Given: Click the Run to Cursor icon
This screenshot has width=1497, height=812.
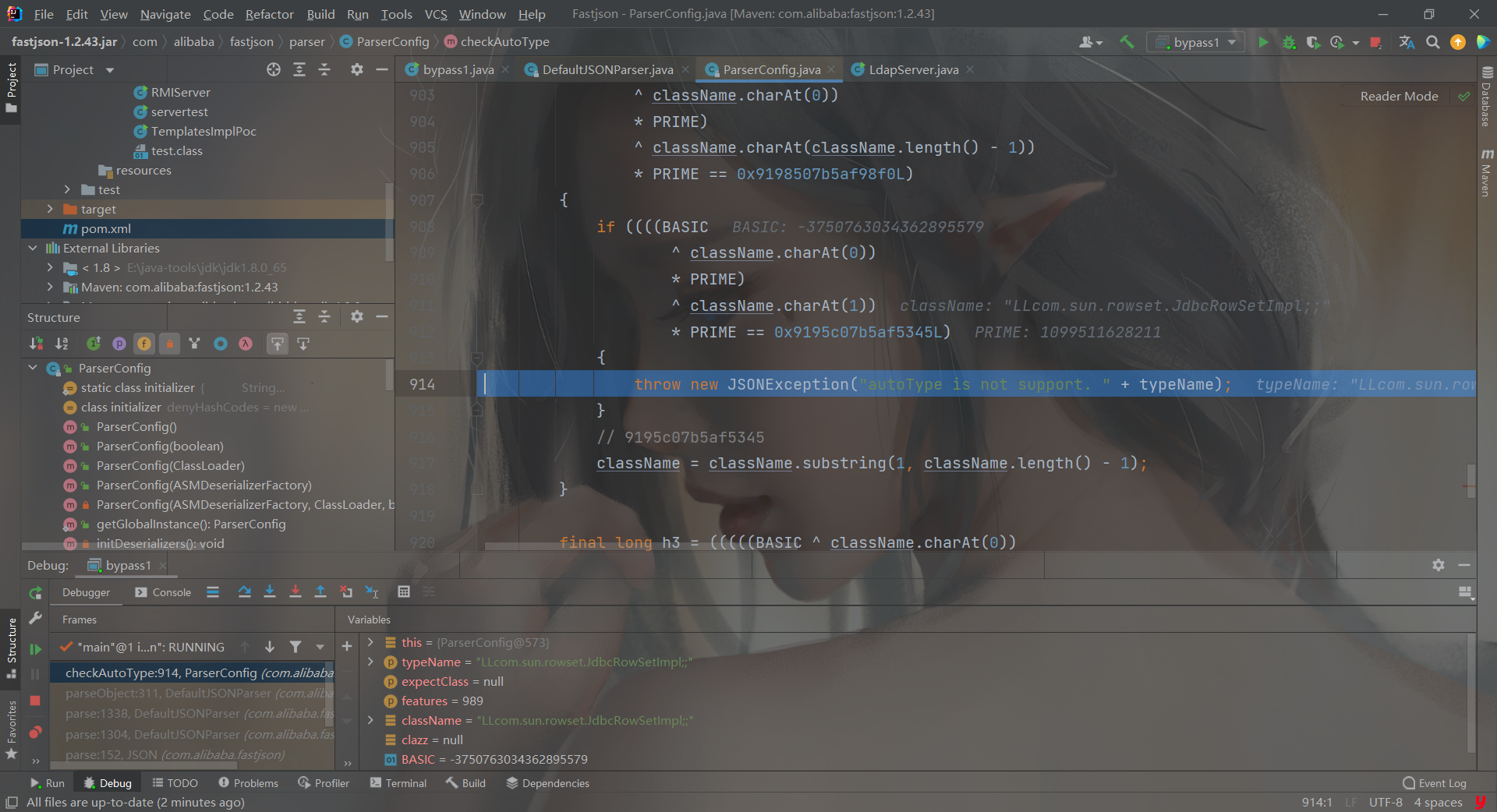Looking at the screenshot, I should (372, 592).
